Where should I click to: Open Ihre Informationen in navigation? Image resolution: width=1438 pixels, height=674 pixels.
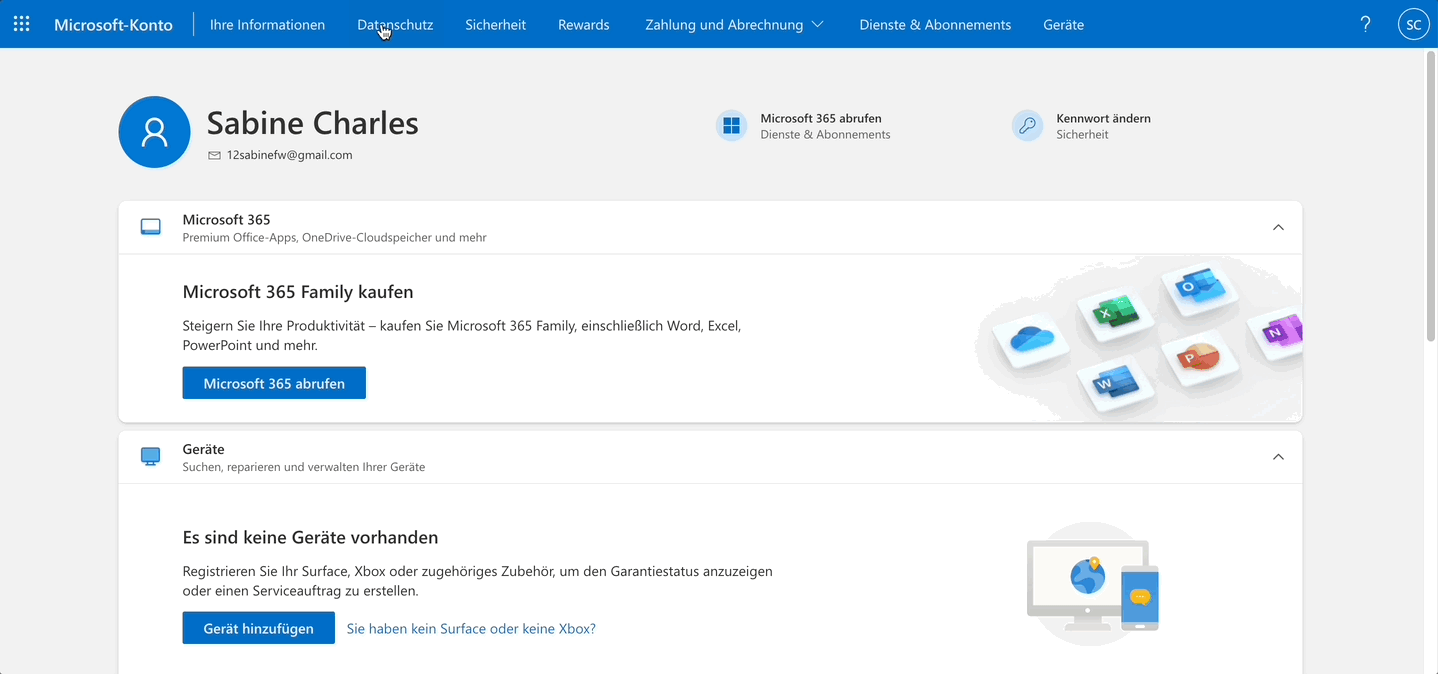[x=267, y=25]
